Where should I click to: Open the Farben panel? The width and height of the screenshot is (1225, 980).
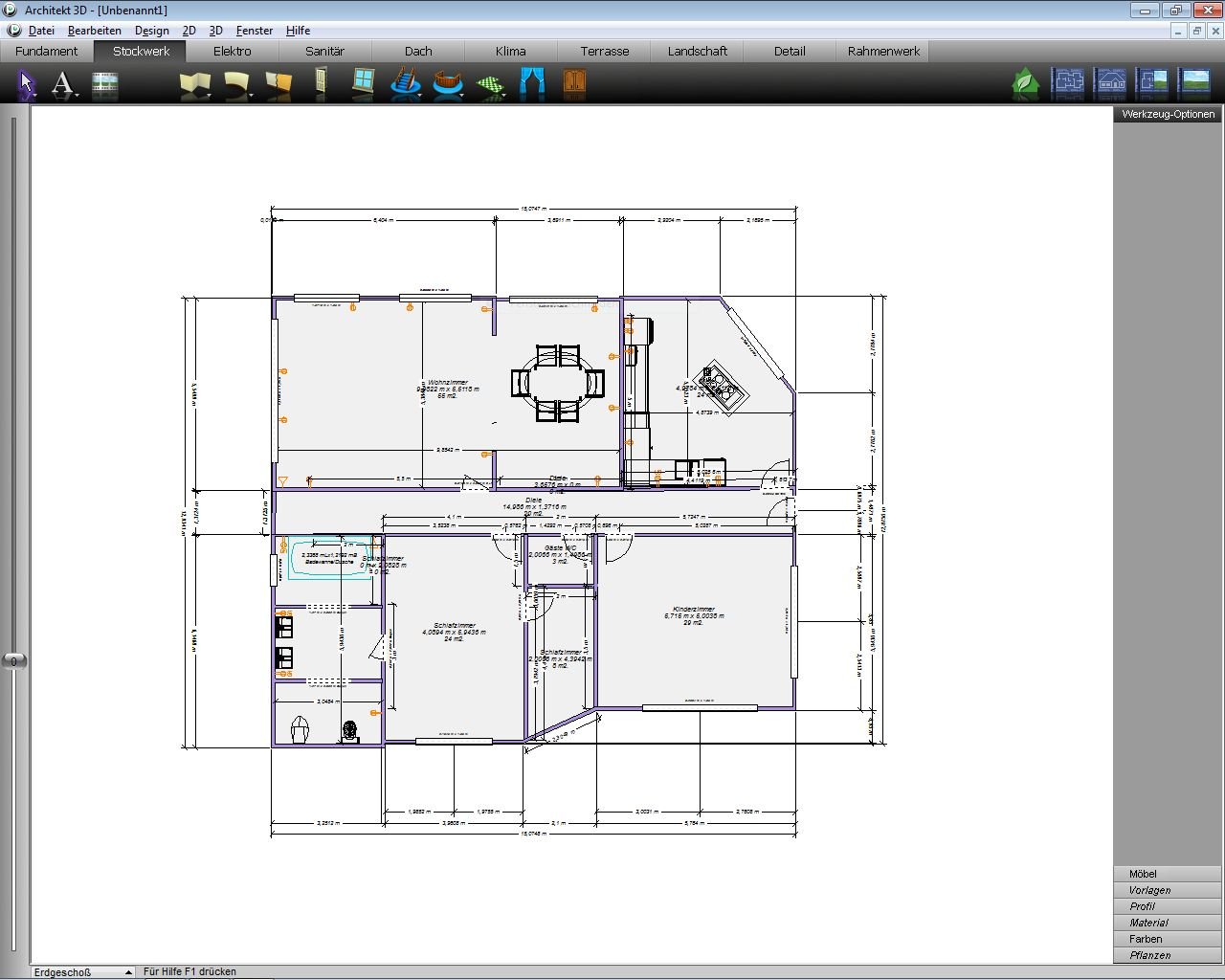pos(1167,939)
